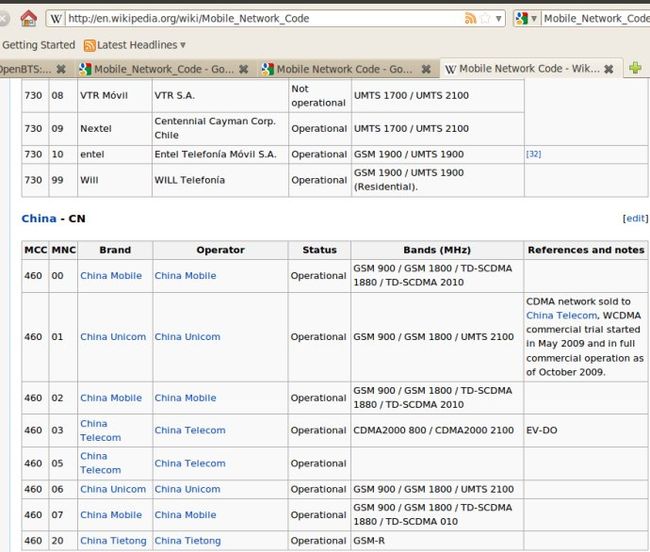
Task: Click the Not operational status cell
Action: pos(320,95)
